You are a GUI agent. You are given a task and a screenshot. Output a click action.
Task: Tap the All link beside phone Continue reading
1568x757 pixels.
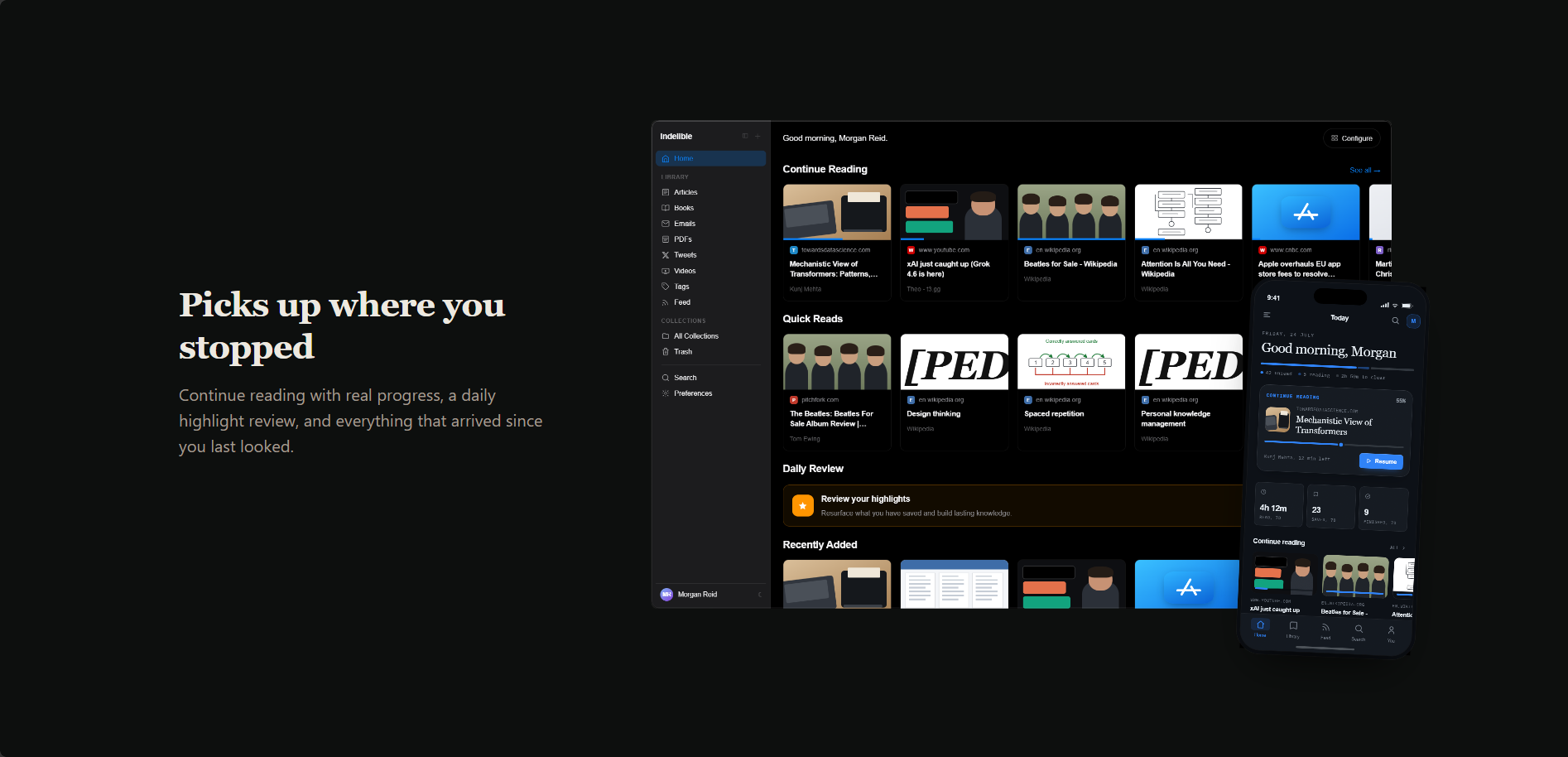click(x=1396, y=547)
